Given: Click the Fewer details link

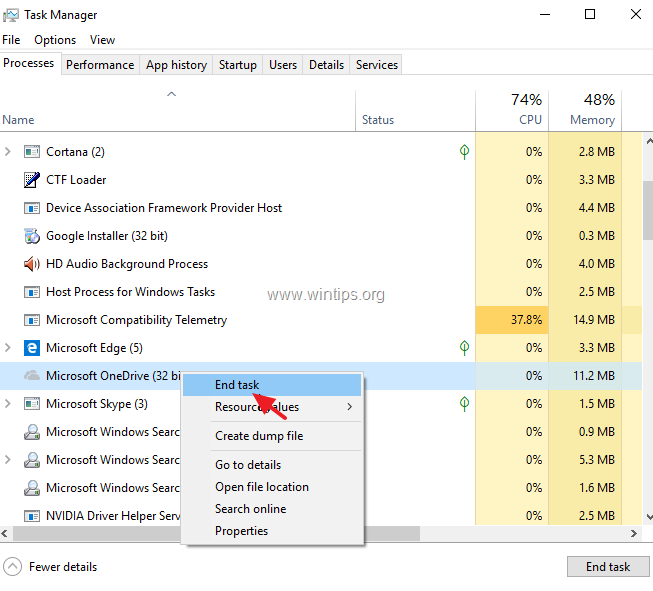Looking at the screenshot, I should (63, 567).
